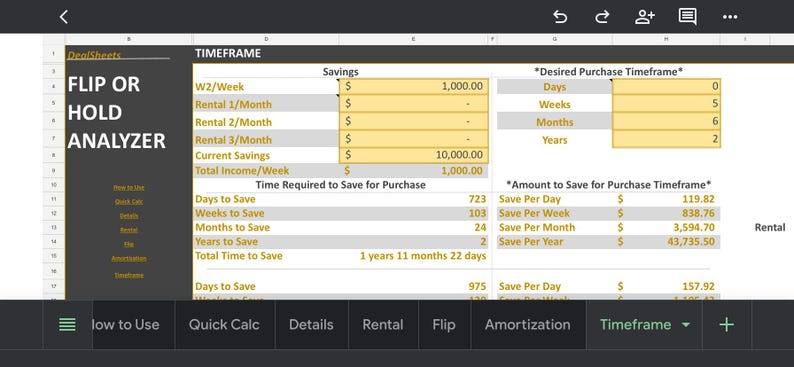The height and width of the screenshot is (367, 794).
Task: Select the Save Per Week 838.76 value
Action: tap(698, 213)
